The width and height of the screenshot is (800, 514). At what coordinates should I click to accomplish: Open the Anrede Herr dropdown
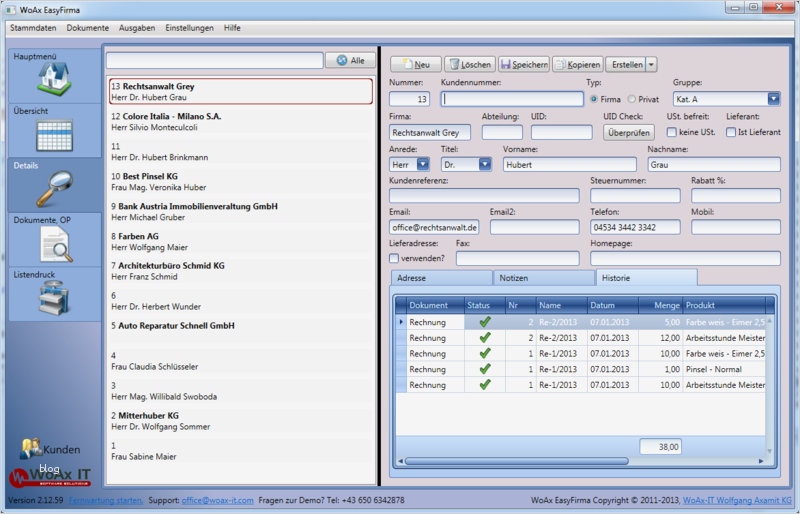(423, 164)
